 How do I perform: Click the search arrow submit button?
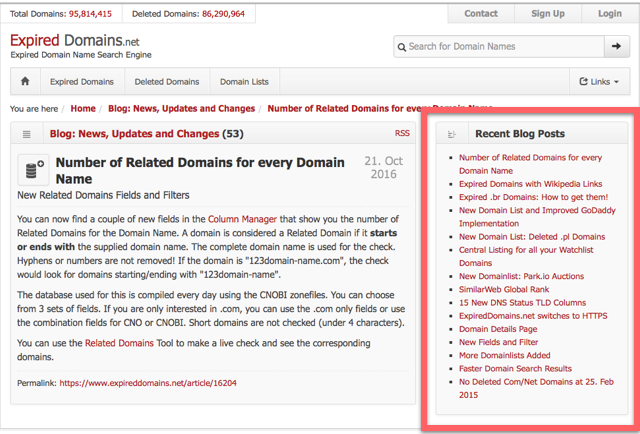click(x=616, y=47)
